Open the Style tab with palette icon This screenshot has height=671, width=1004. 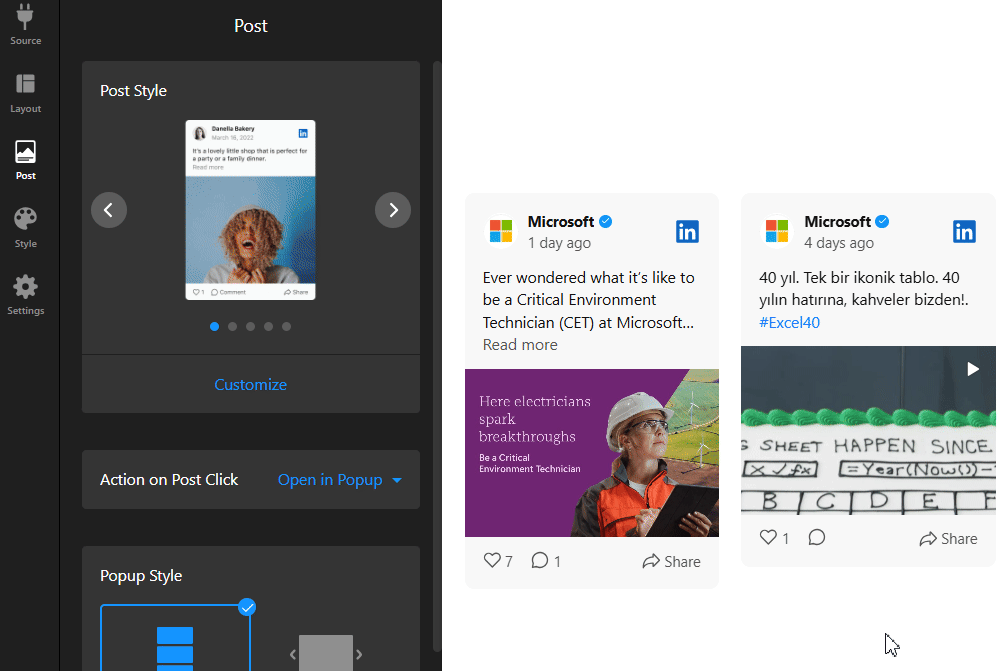click(26, 228)
